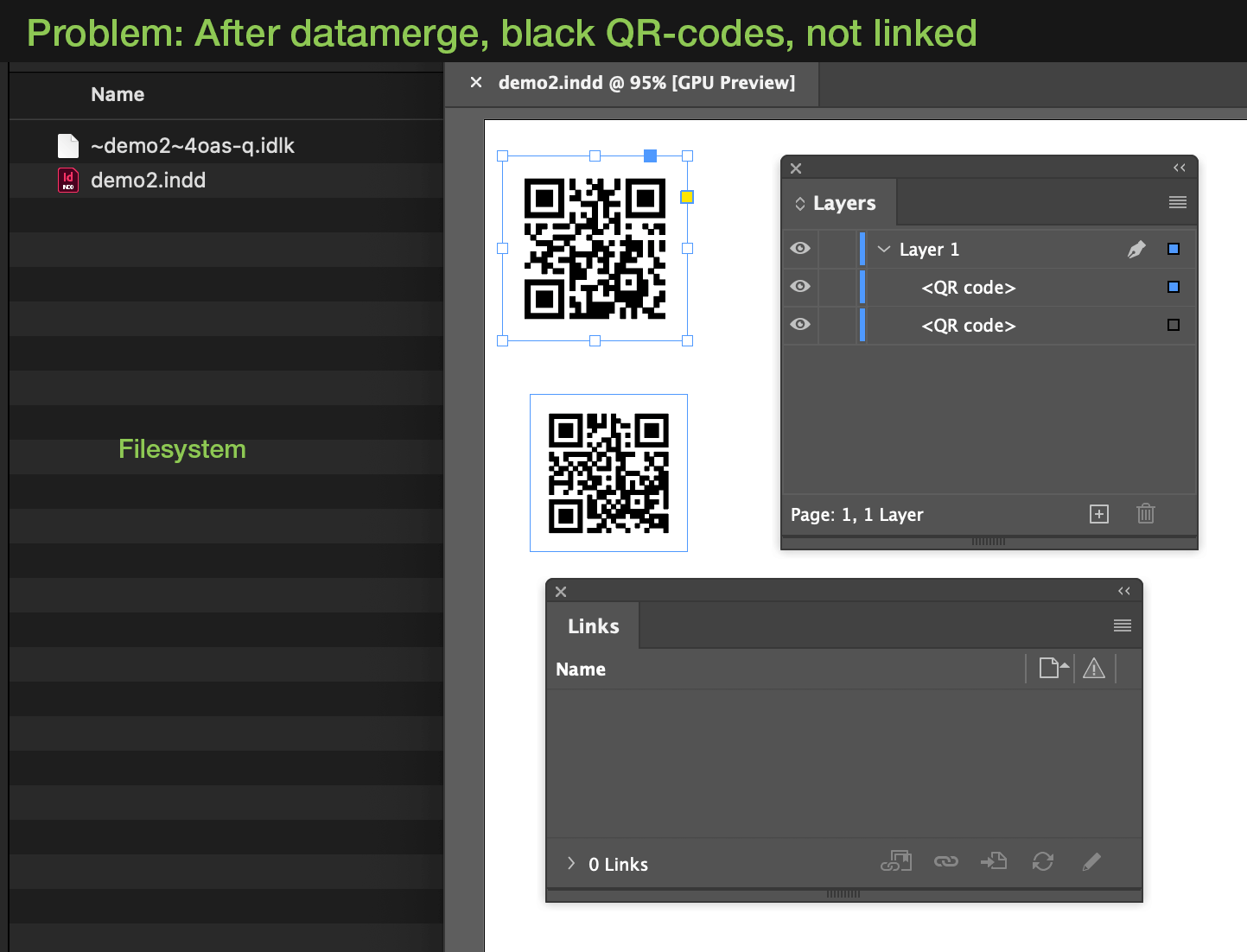Toggle lock column for Layer 1
The height and width of the screenshot is (952, 1247).
point(837,249)
